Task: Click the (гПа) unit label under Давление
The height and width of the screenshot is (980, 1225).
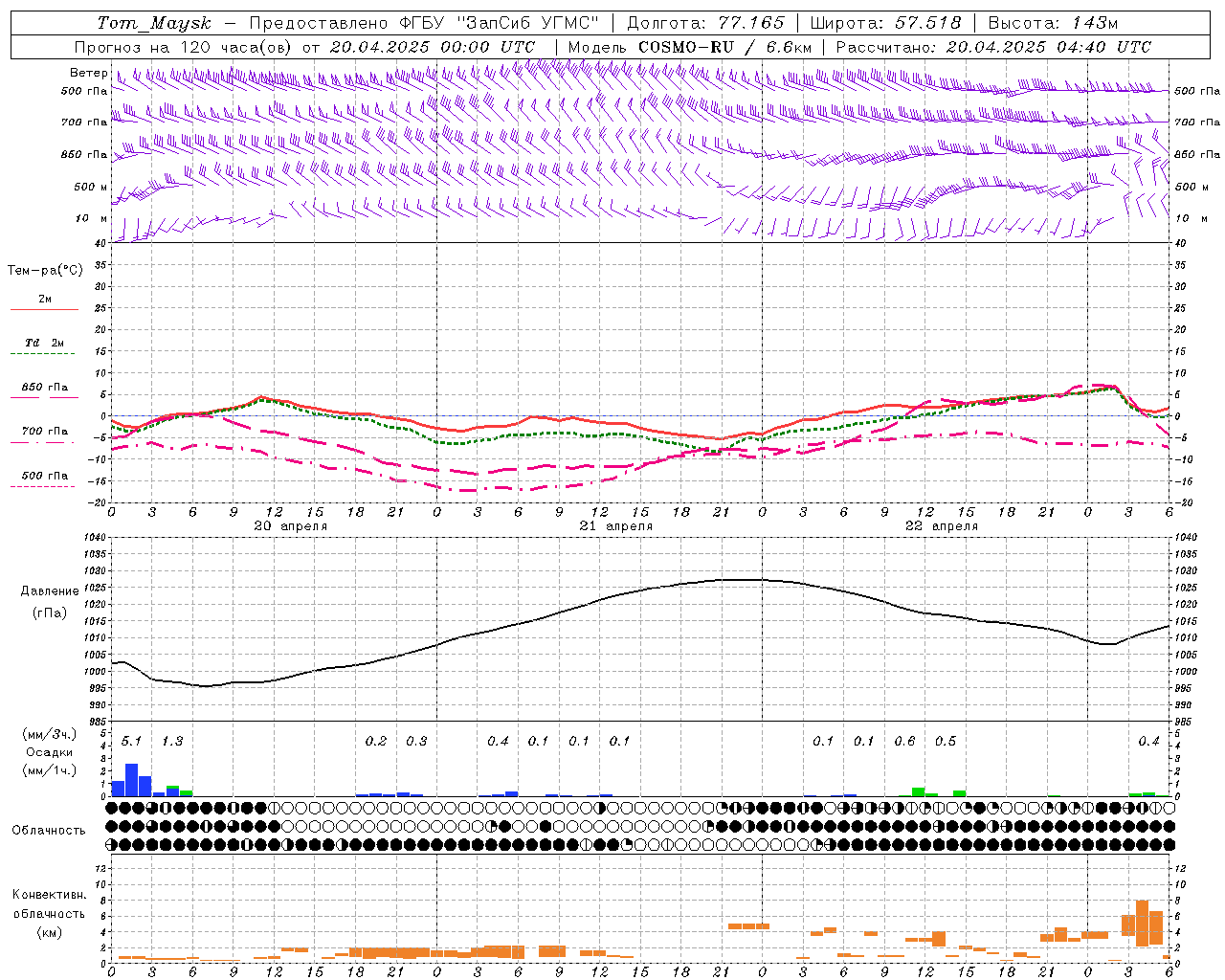Action: (x=50, y=613)
